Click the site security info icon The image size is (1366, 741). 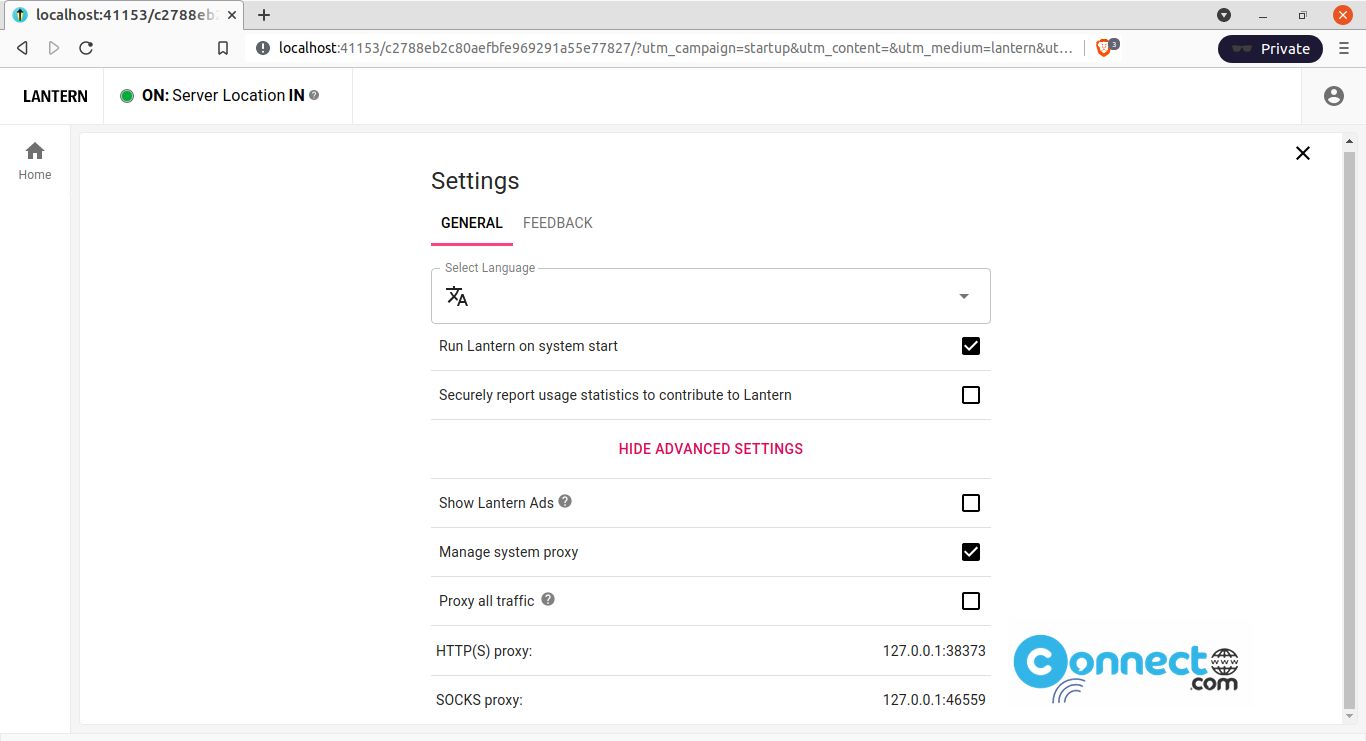pos(263,48)
